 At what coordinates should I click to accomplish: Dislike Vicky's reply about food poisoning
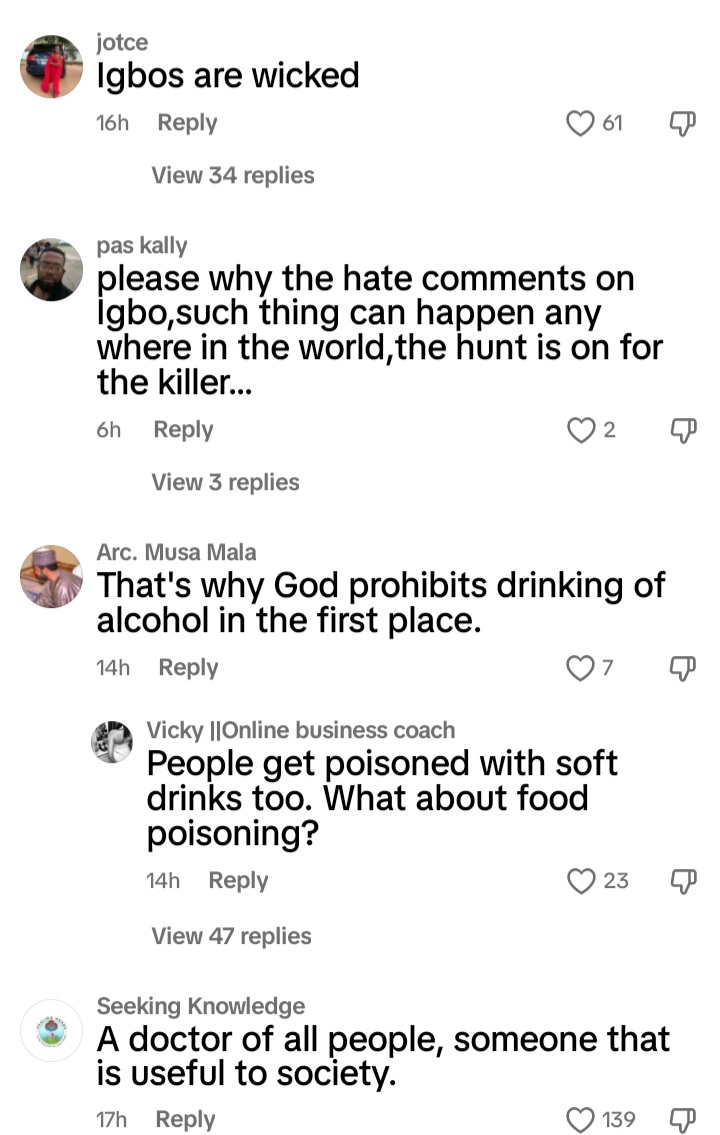(681, 881)
